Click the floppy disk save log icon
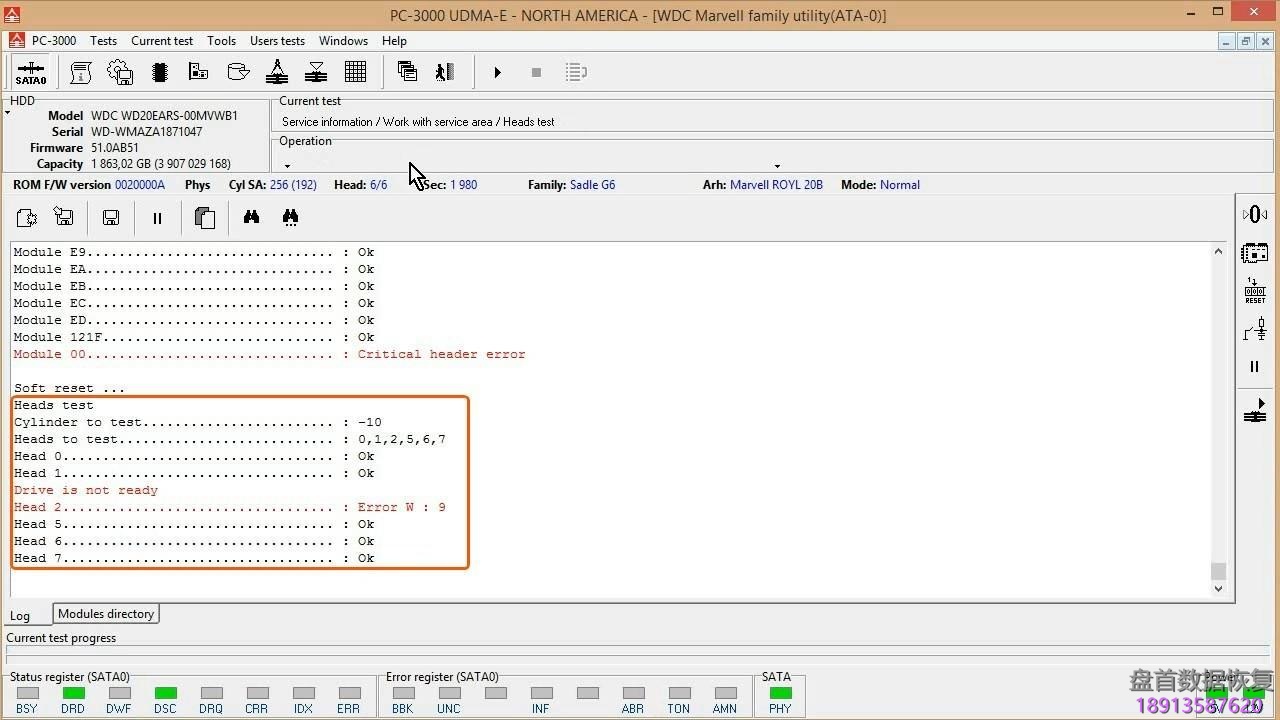 tap(111, 218)
